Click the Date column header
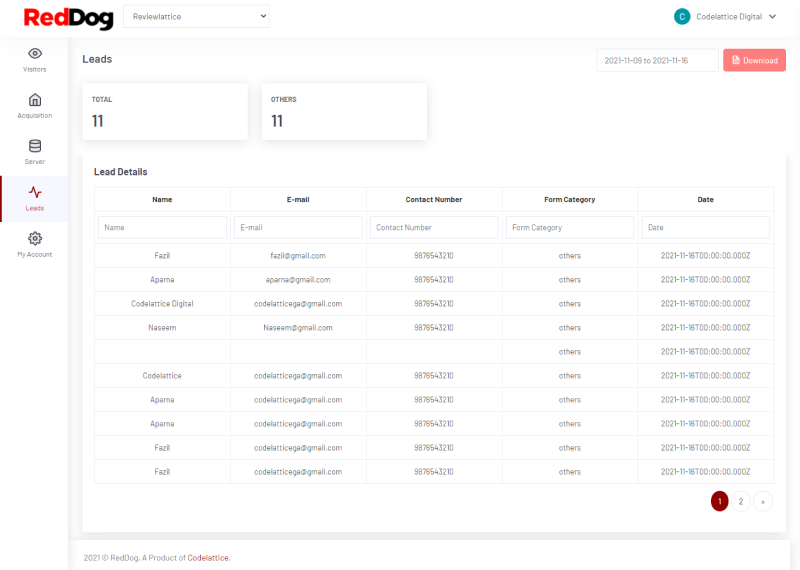The width and height of the screenshot is (800, 570). point(706,200)
